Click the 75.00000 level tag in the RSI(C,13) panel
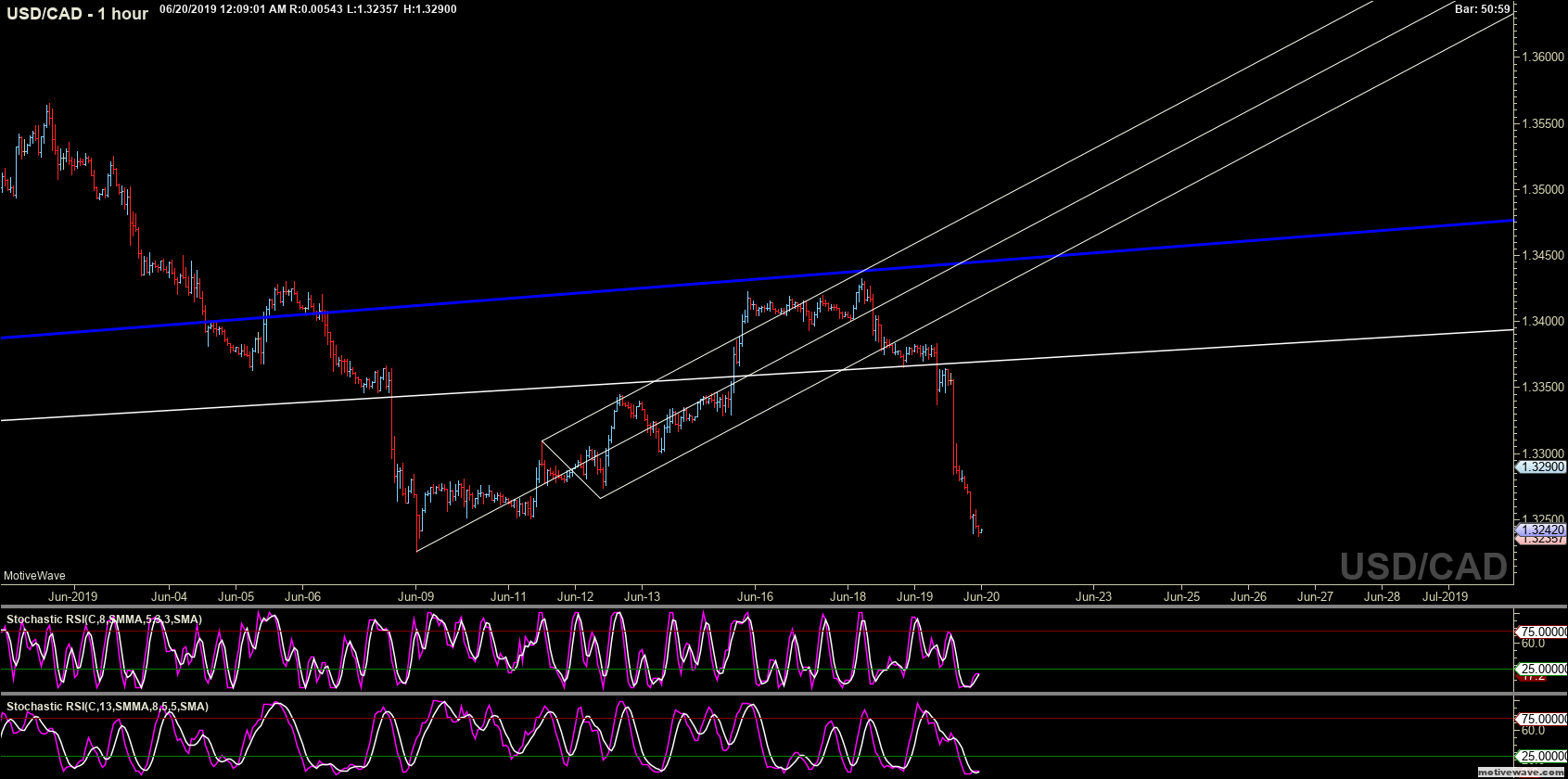 pyautogui.click(x=1541, y=719)
